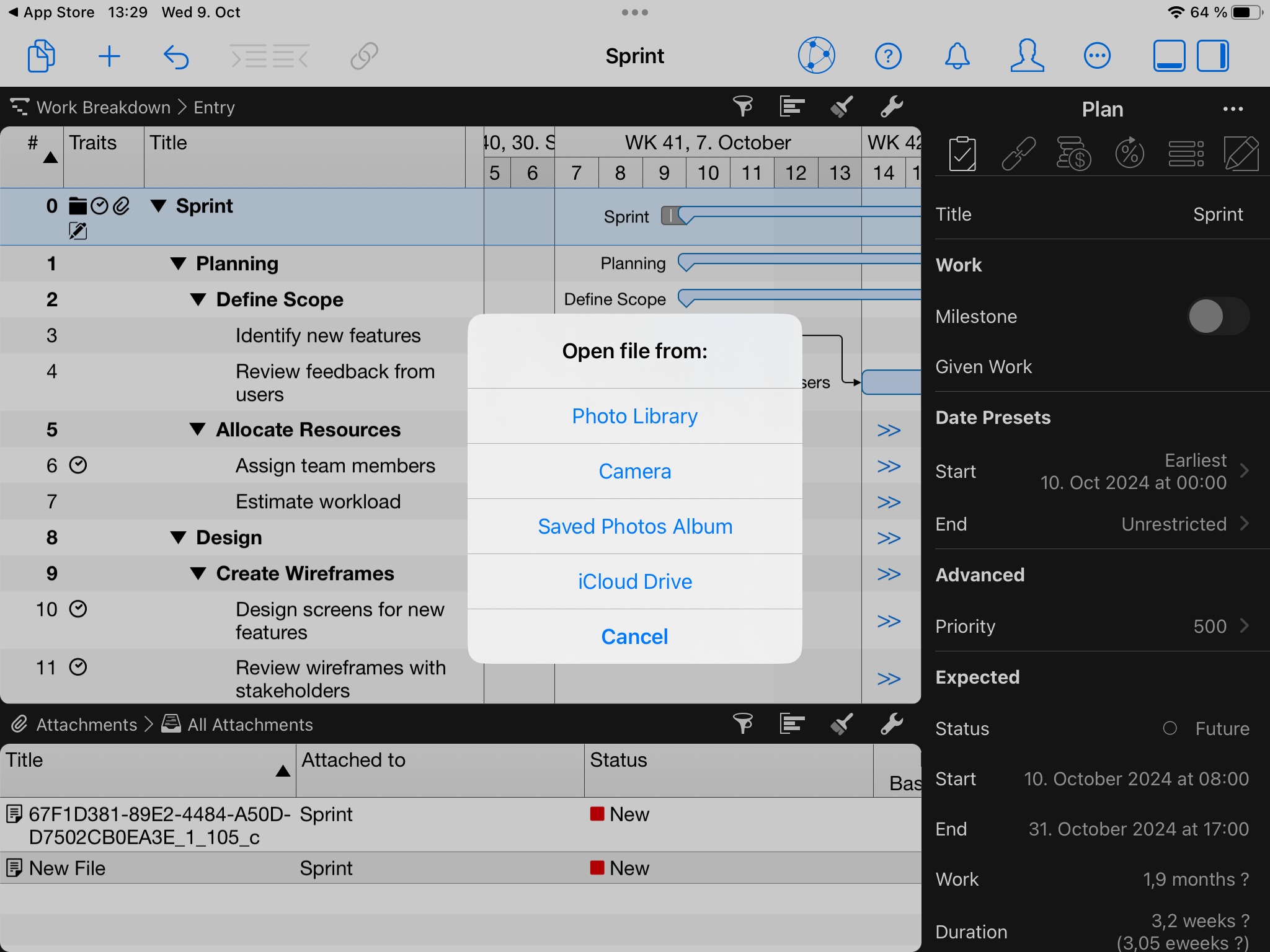Collapse the Design group triangle
The height and width of the screenshot is (952, 1270).
point(179,537)
